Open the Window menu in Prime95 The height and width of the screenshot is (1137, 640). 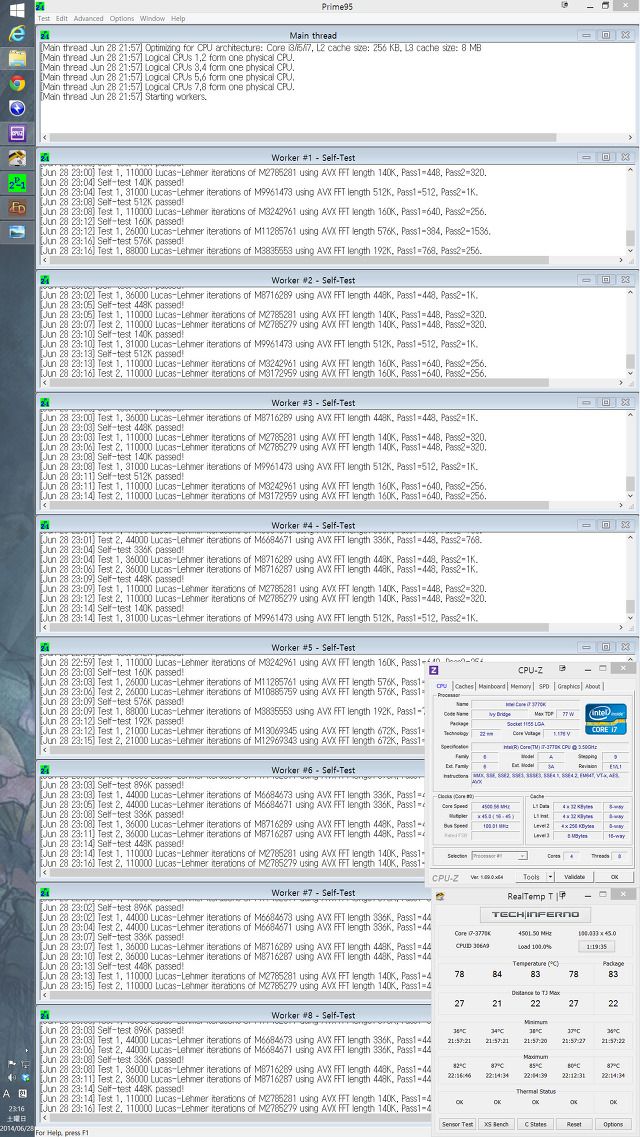pos(152,18)
